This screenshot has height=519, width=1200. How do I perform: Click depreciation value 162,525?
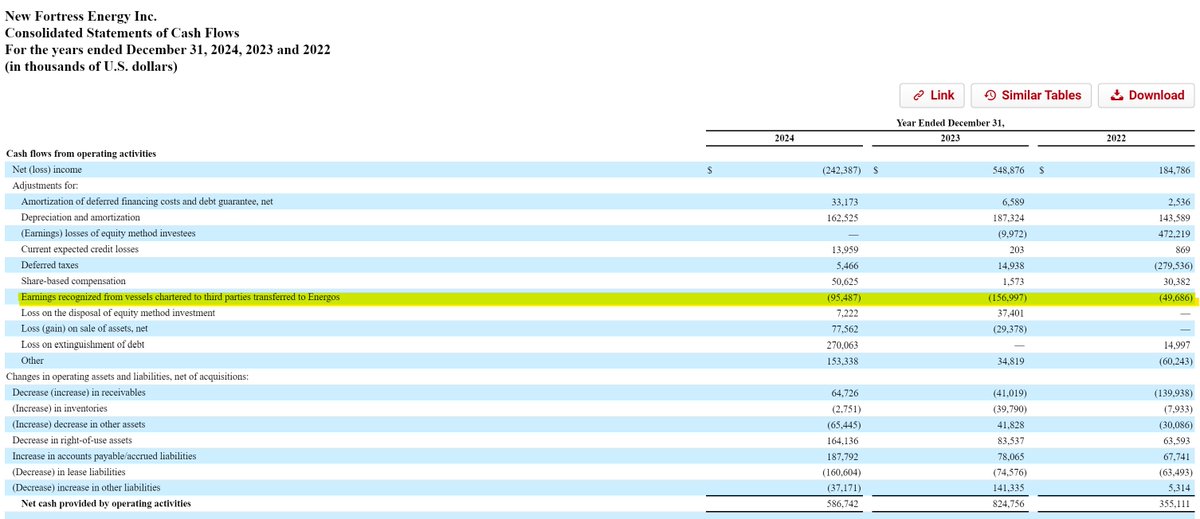pos(842,217)
